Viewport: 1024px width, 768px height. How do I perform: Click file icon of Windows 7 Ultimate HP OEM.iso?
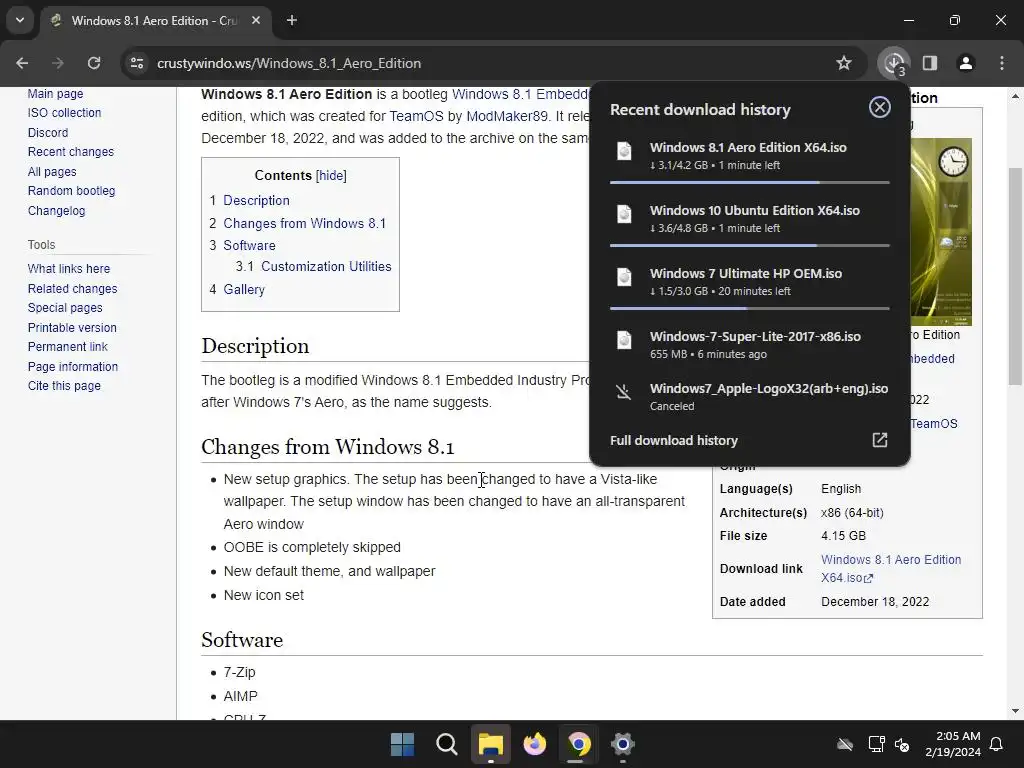624,277
